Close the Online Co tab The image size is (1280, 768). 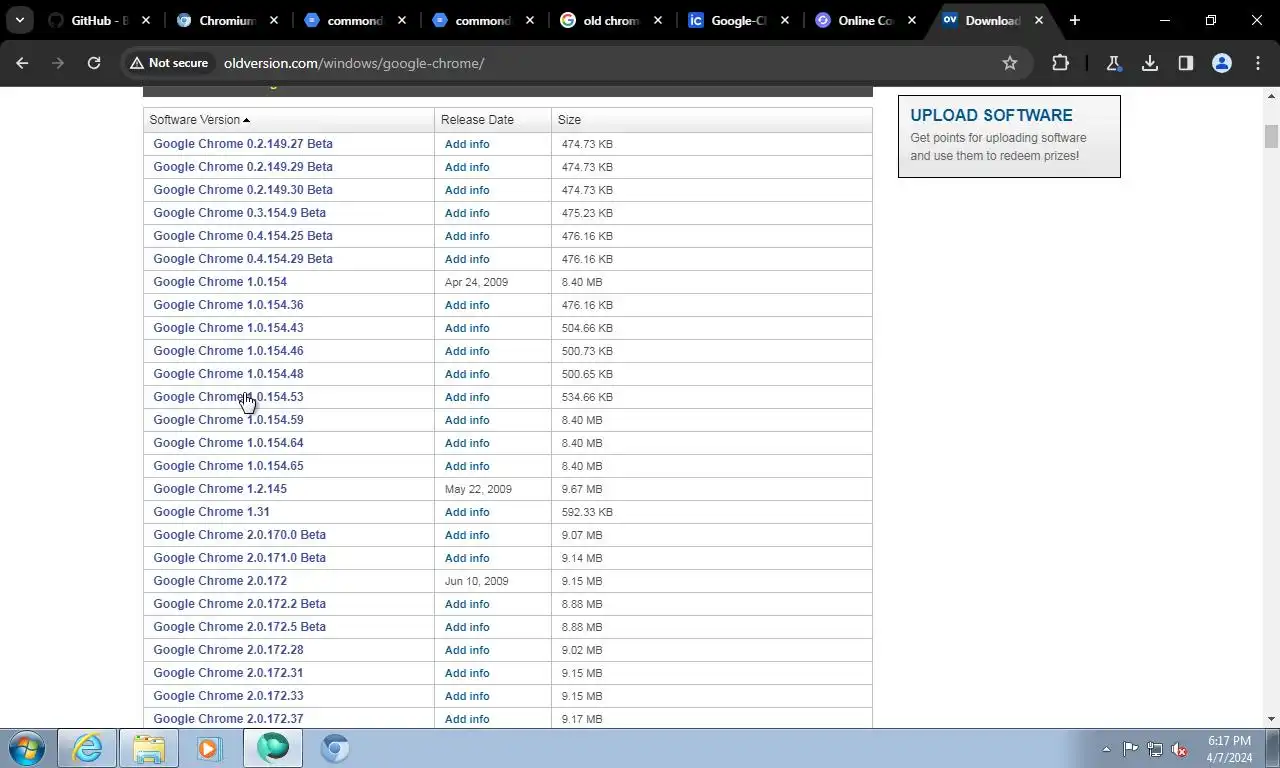tap(912, 20)
